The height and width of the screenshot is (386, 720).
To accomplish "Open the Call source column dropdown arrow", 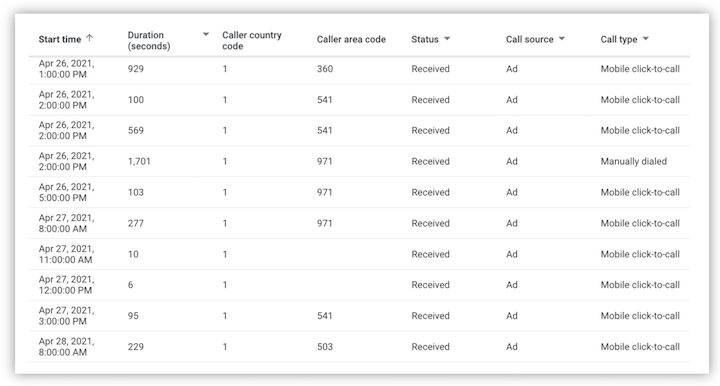I will coord(562,39).
